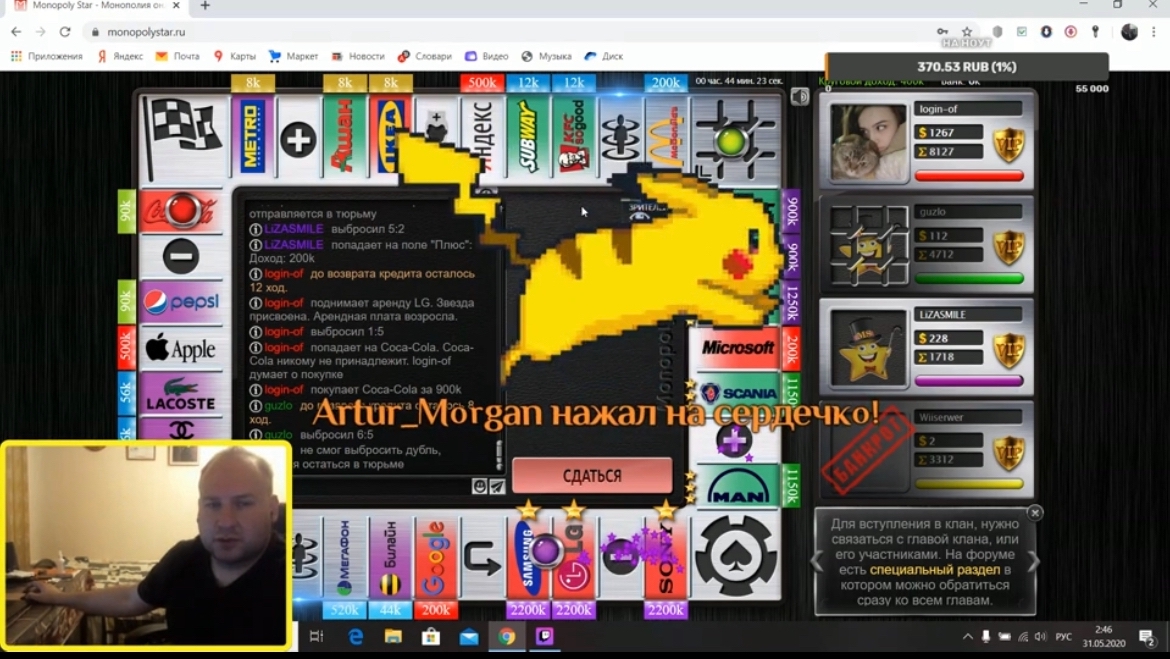Close the clan tip panel
The image size is (1170, 659).
pyautogui.click(x=1035, y=512)
